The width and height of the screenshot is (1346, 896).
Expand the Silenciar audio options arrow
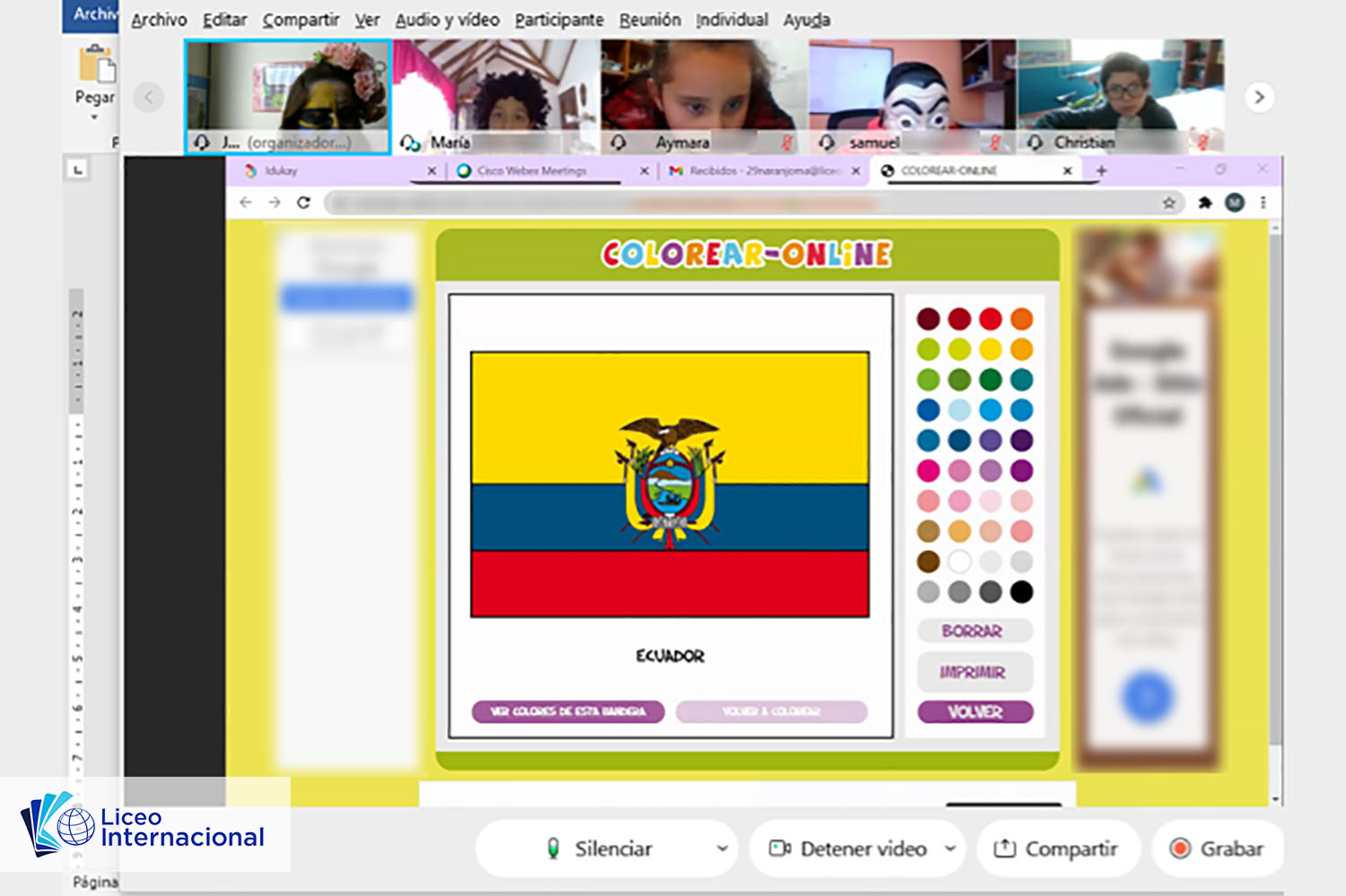pos(721,848)
